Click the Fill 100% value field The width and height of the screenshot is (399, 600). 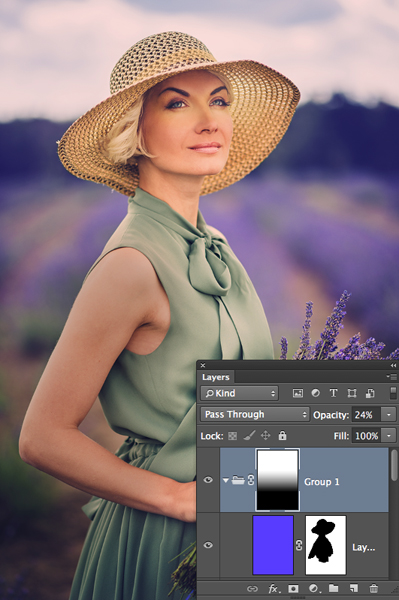(366, 436)
